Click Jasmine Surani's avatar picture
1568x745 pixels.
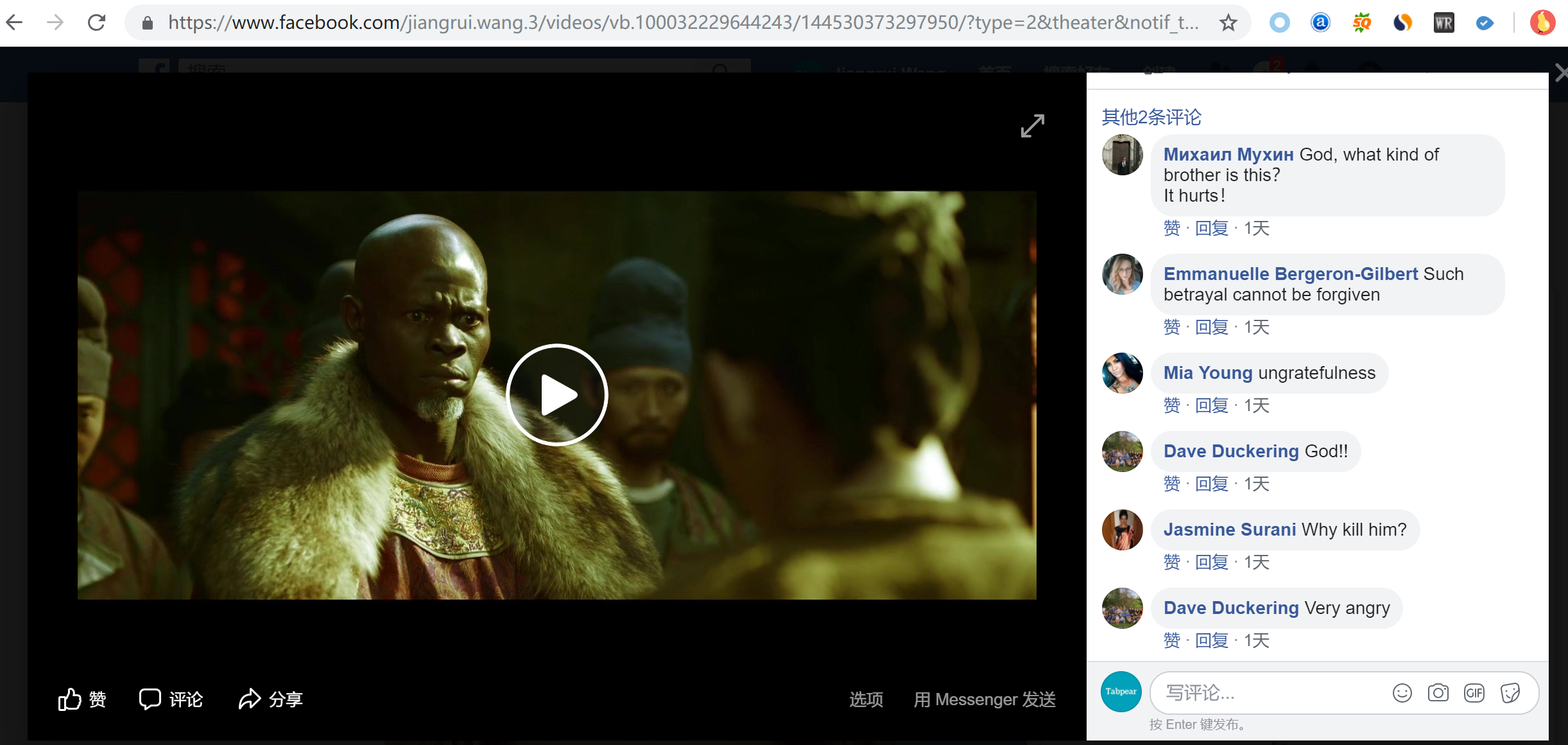point(1123,530)
